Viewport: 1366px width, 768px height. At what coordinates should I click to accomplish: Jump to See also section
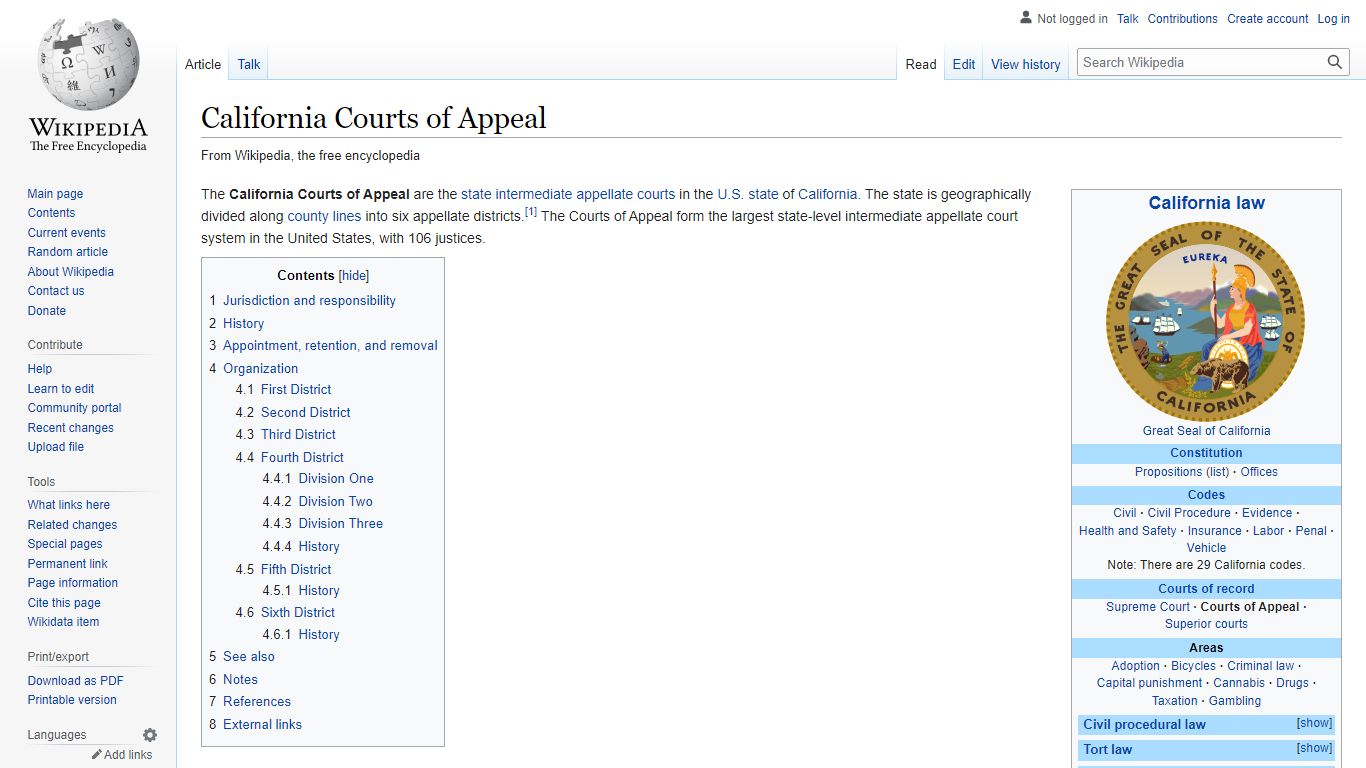248,657
